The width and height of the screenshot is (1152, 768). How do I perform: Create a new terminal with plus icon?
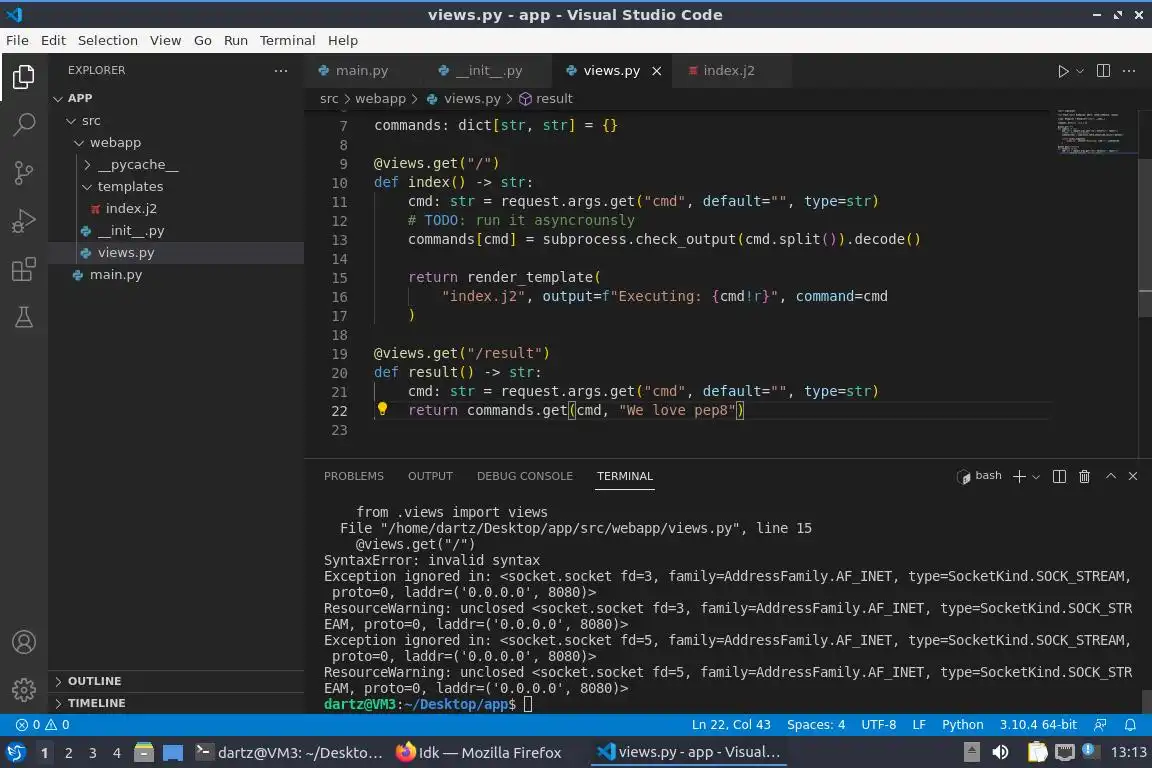(x=1018, y=476)
